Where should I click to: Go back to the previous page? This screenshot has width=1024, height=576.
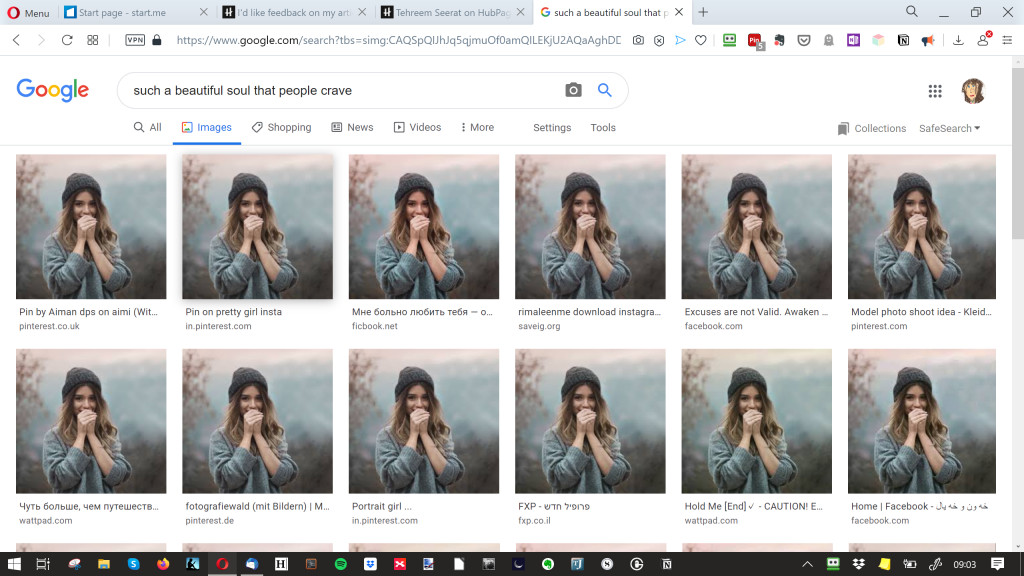pos(16,40)
